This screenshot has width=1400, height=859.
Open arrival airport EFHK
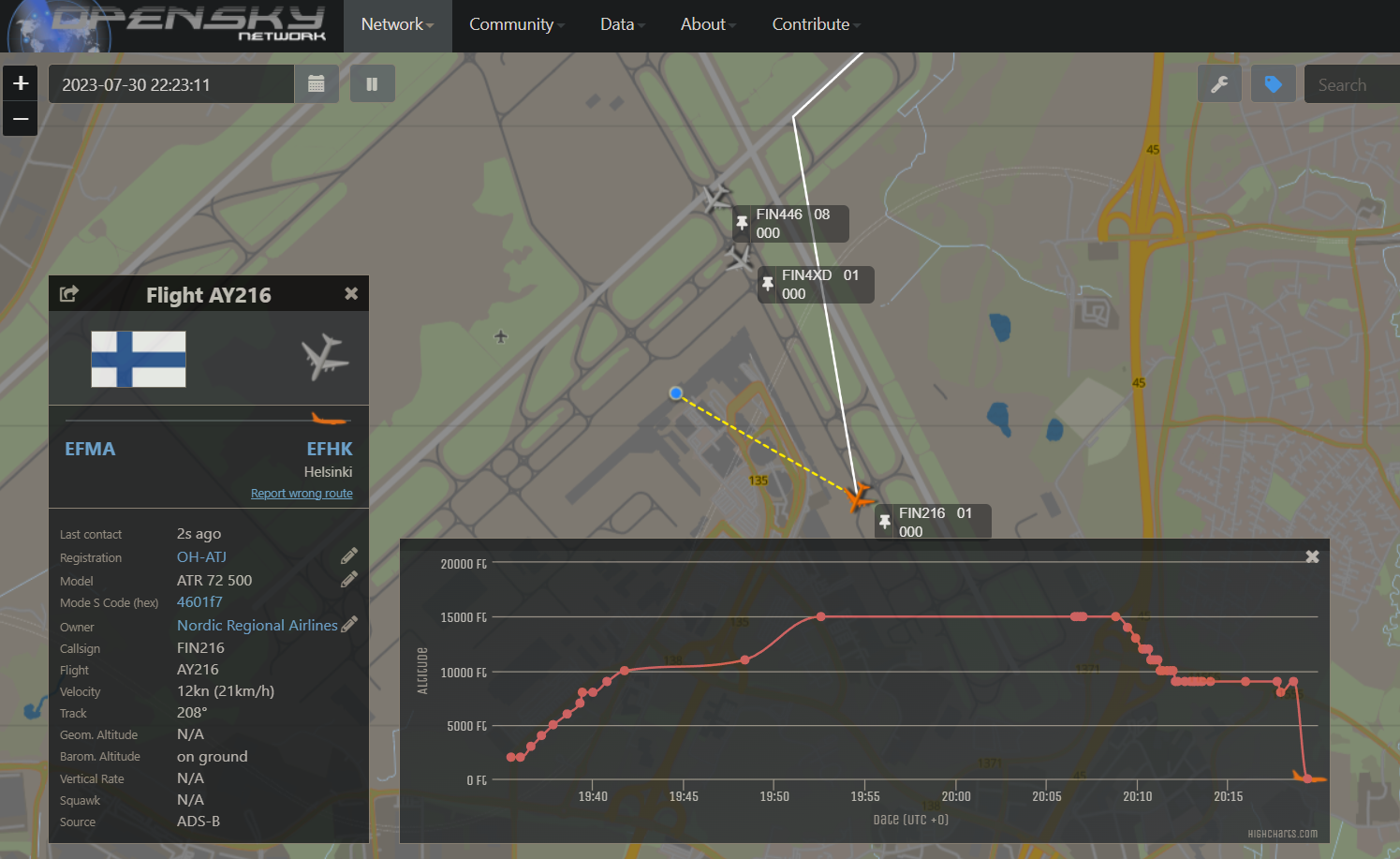[330, 449]
